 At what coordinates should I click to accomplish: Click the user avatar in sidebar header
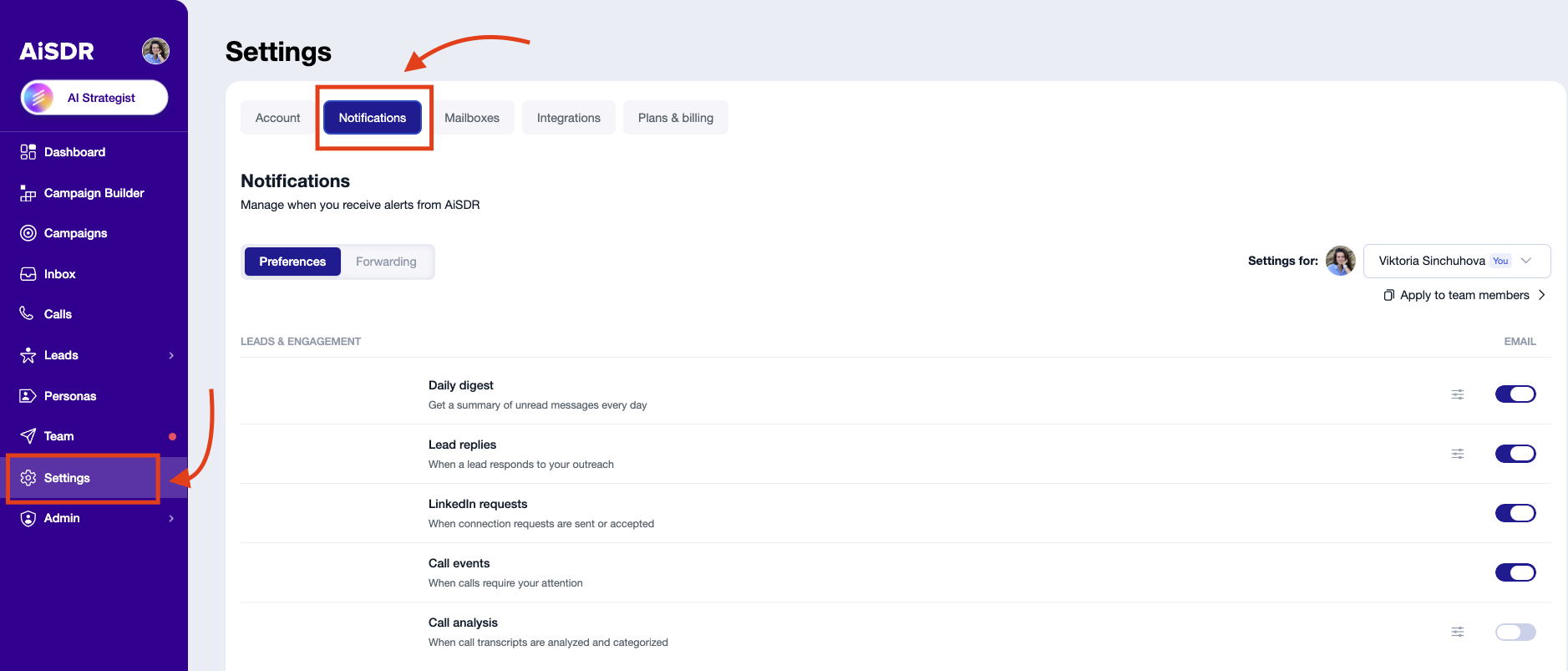click(x=155, y=51)
